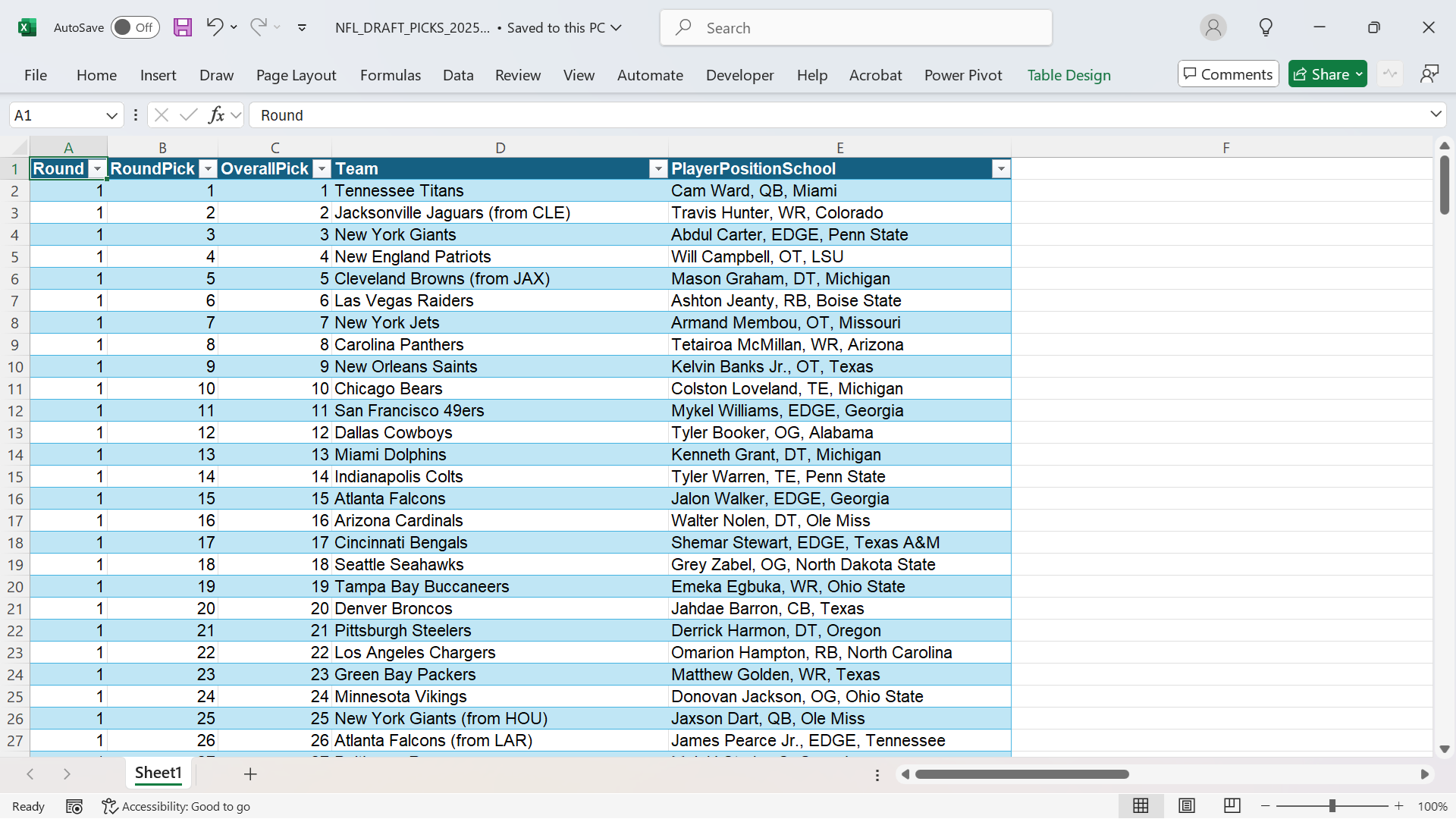The image size is (1456, 819).
Task: Open the Team column filter dropdown
Action: 658,168
